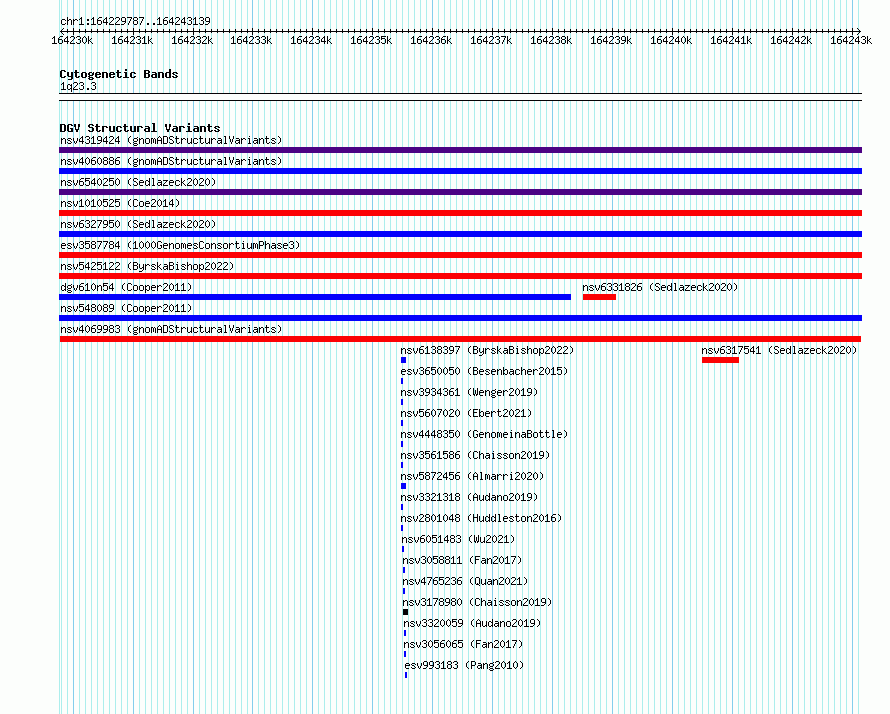Open the first nsv3561586 (Chaisson2019) label
The image size is (890, 714).
tap(475, 455)
